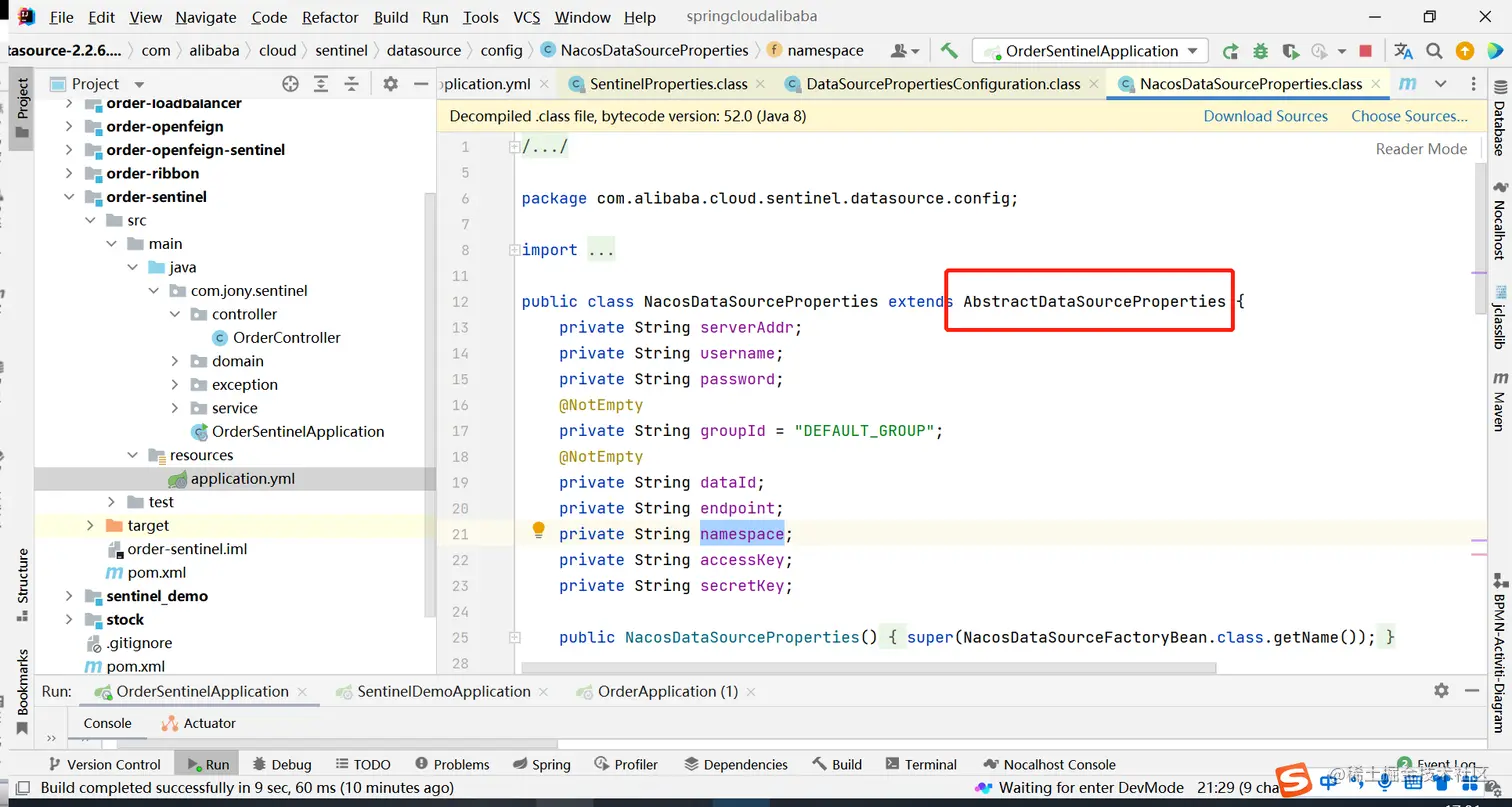Viewport: 1512px width, 807px height.
Task: Click the red Stop square icon
Action: coord(1365,51)
